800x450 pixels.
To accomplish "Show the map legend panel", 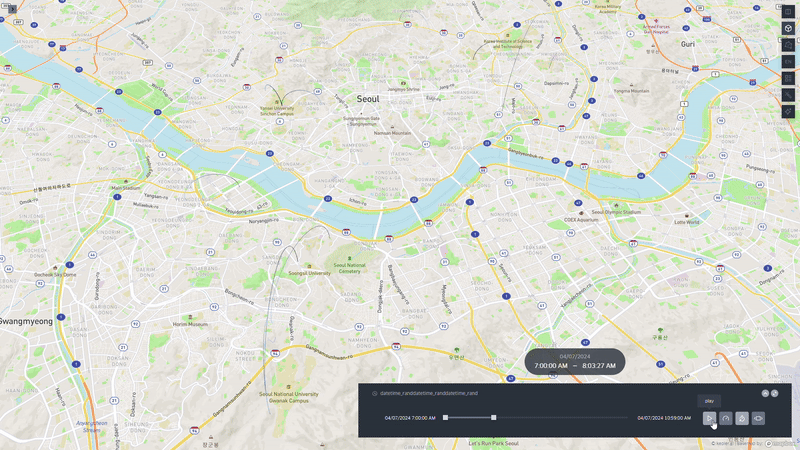I will (788, 78).
